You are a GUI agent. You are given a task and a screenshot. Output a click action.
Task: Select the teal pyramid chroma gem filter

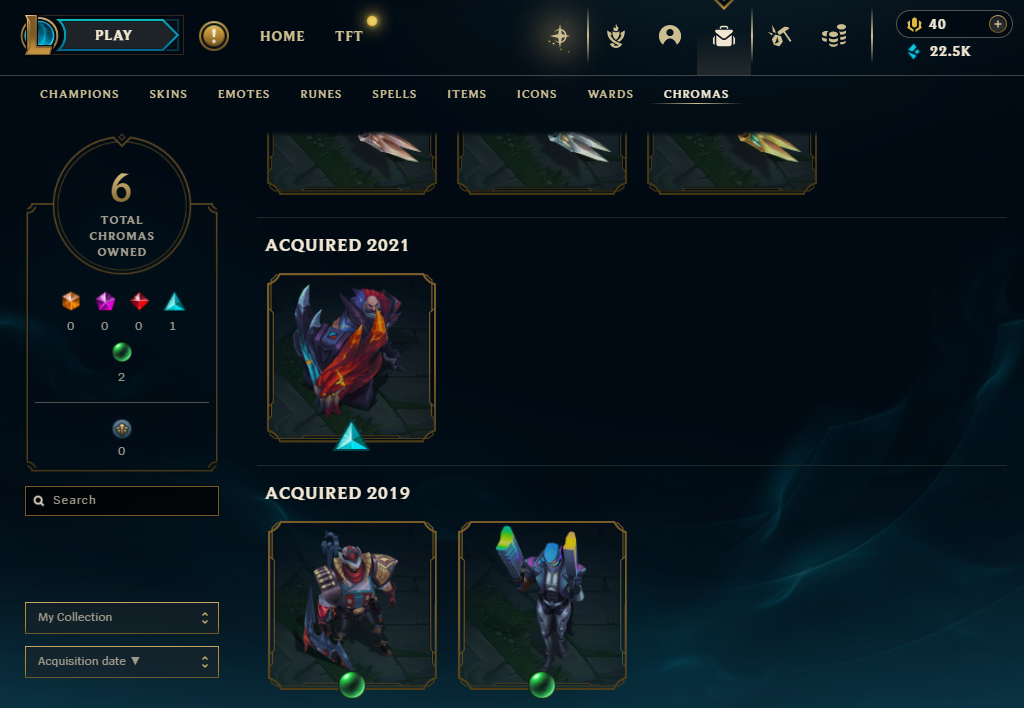coord(174,302)
